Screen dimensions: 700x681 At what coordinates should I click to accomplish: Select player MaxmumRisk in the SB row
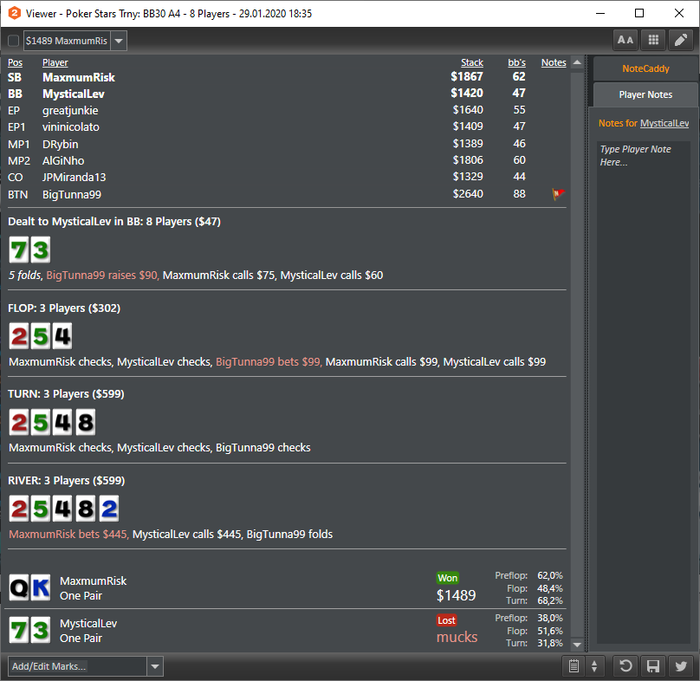point(79,77)
